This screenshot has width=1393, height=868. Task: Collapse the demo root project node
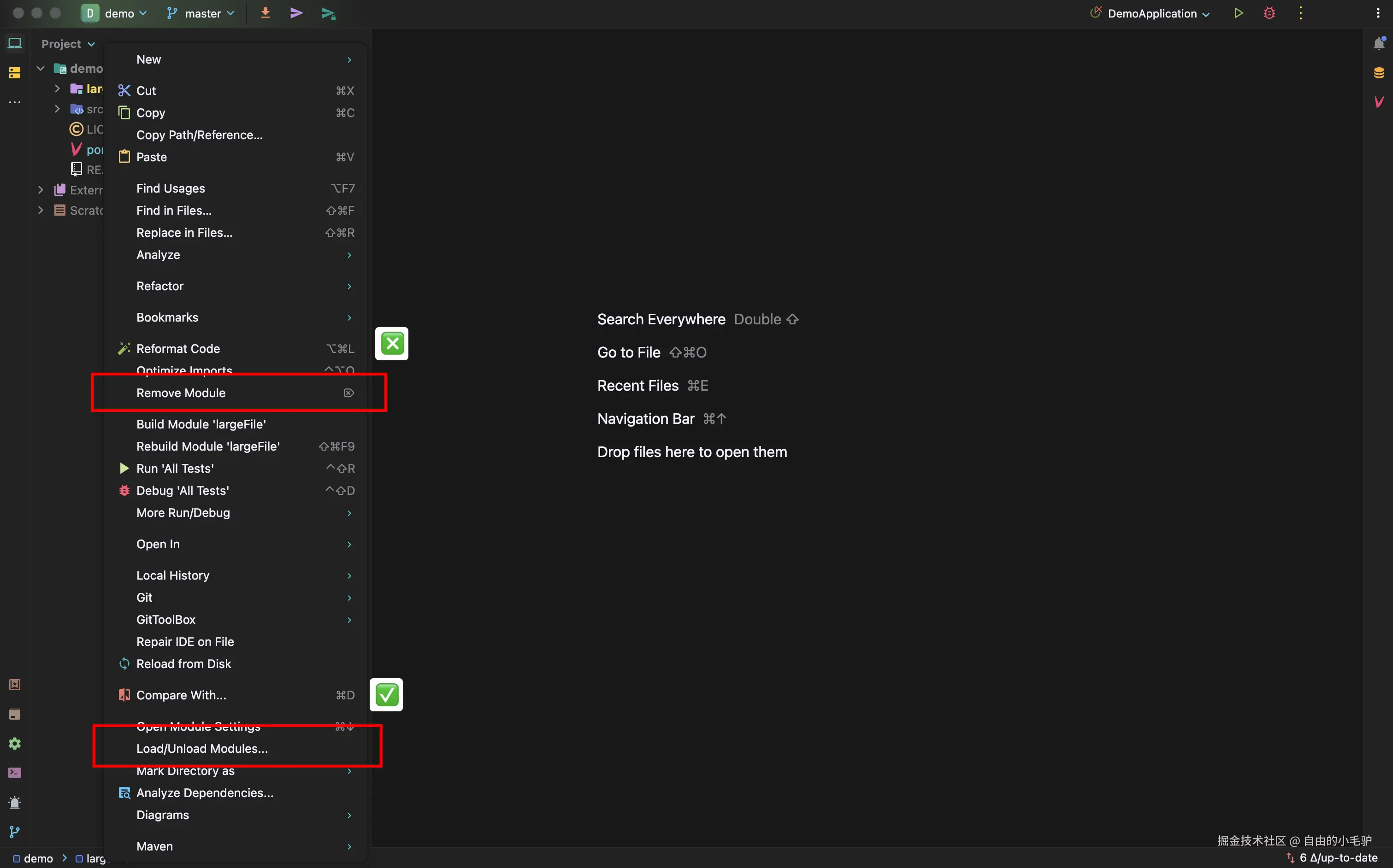40,68
